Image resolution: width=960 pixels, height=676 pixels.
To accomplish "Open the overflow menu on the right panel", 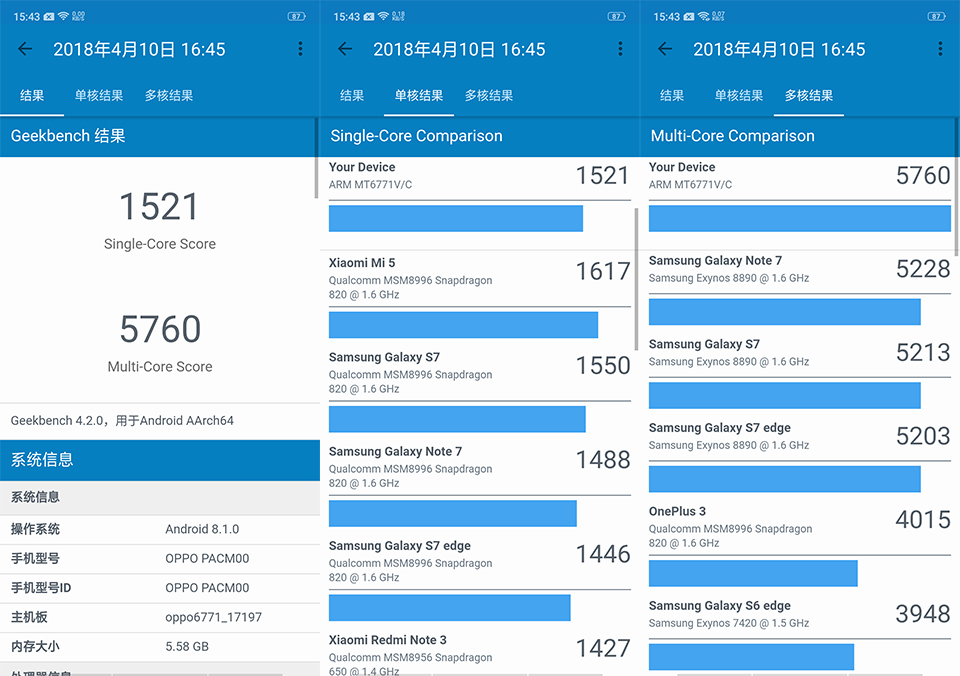I will [939, 48].
